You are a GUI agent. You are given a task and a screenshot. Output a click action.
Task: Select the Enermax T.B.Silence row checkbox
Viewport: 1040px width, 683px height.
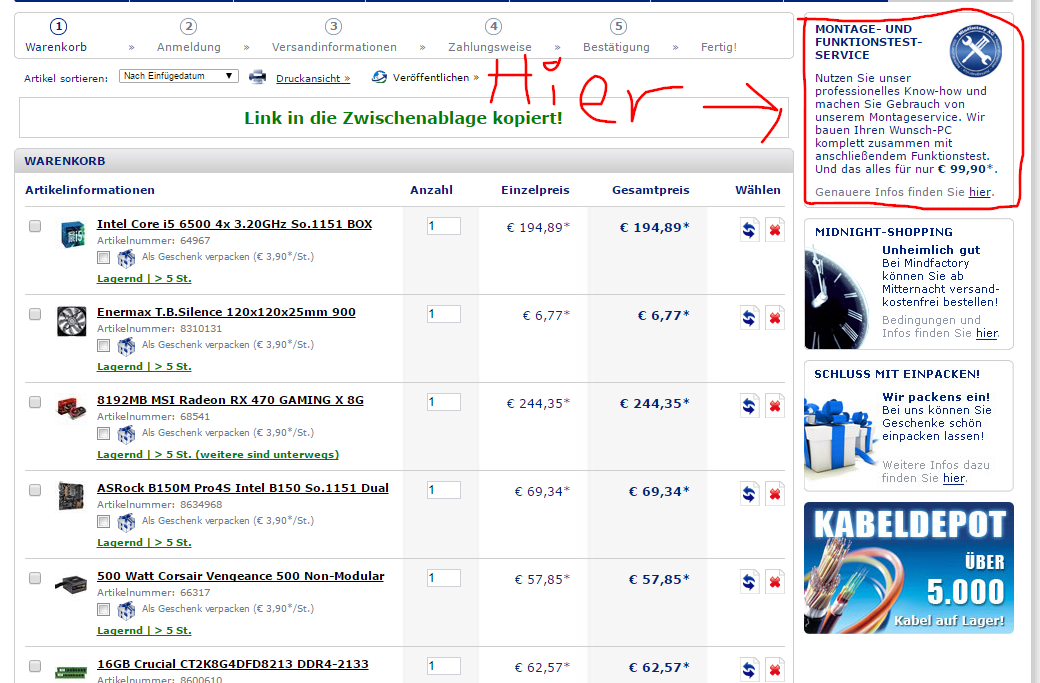coord(35,314)
